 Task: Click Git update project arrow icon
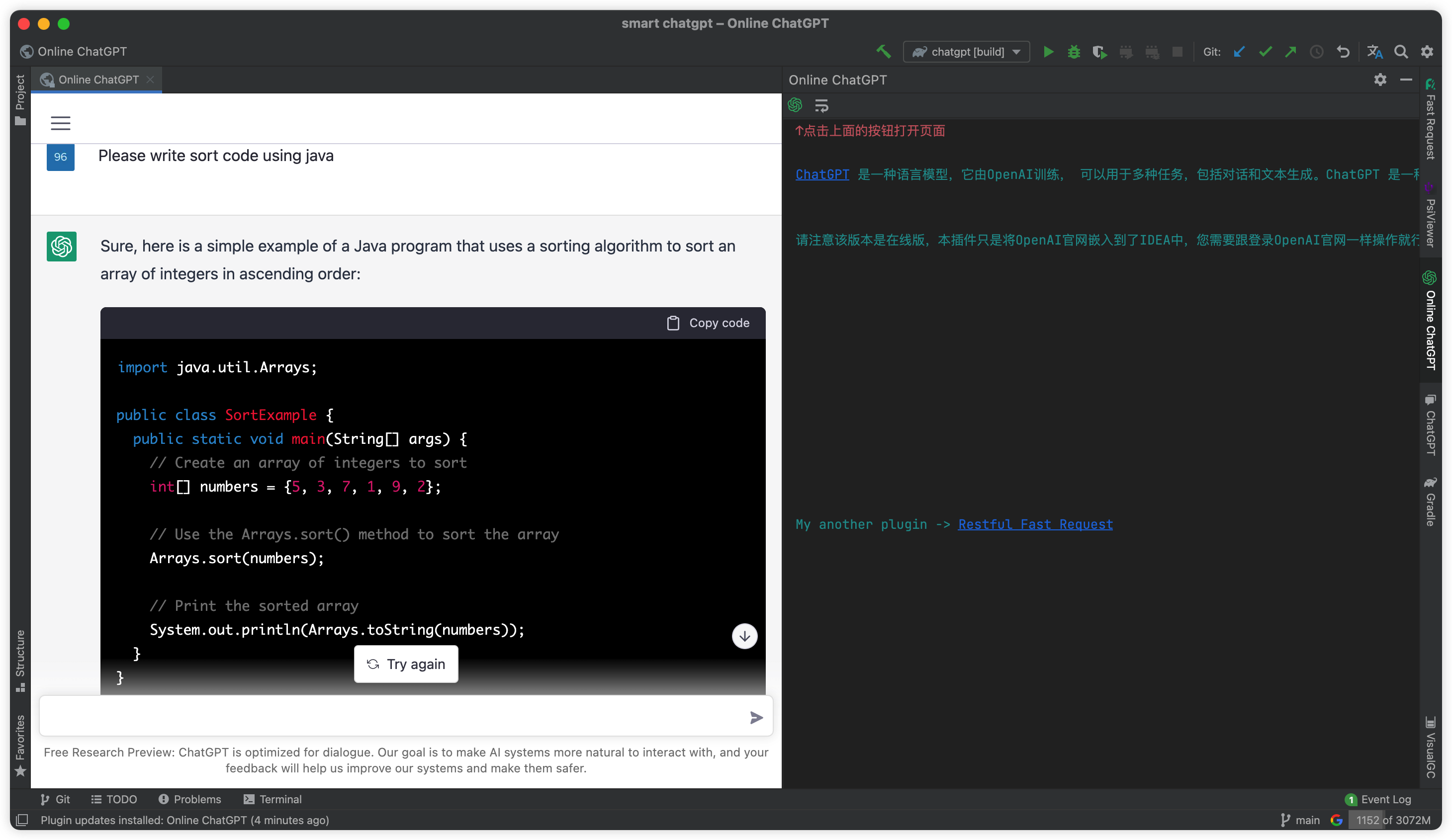1239,52
